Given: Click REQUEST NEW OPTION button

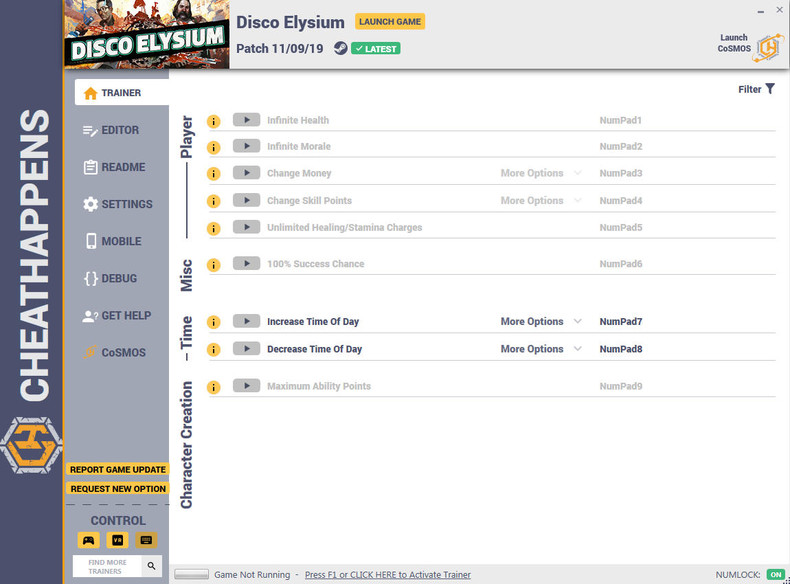Looking at the screenshot, I should tap(117, 489).
